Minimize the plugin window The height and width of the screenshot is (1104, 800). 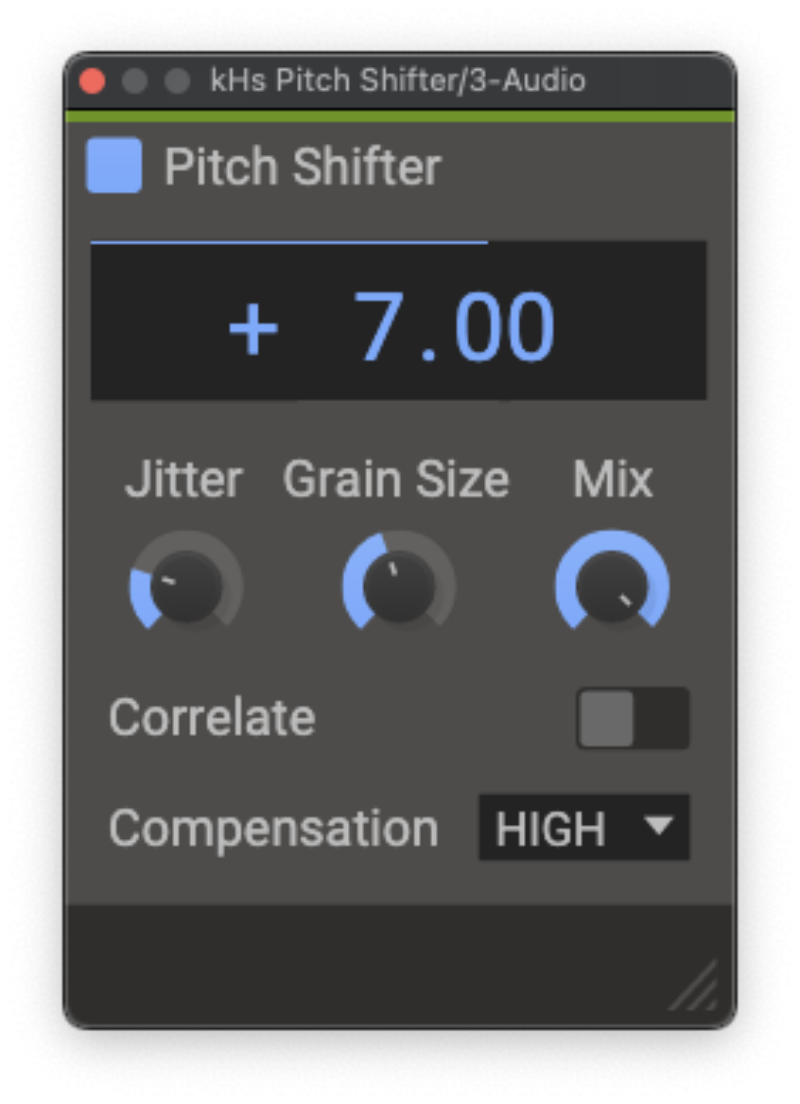(x=135, y=81)
